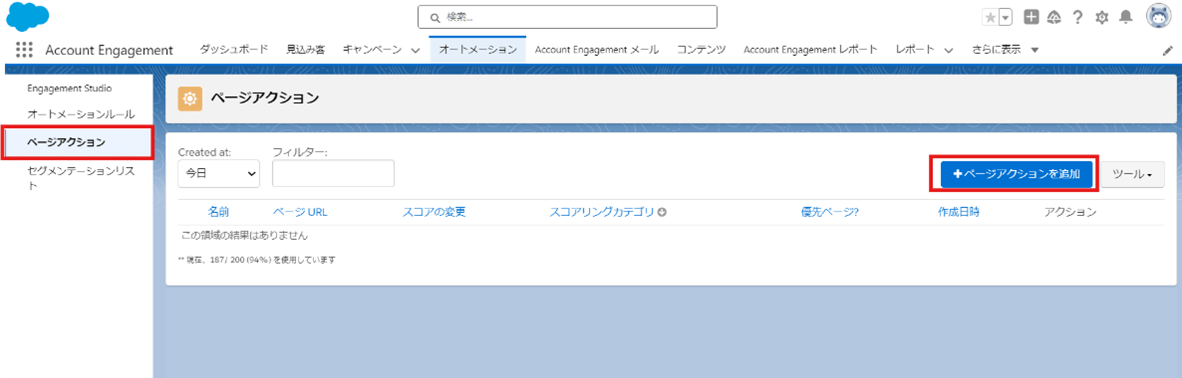Viewport: 1182px width, 378px height.
Task: Click the スコアリングカテゴリ info icon
Action: click(662, 212)
